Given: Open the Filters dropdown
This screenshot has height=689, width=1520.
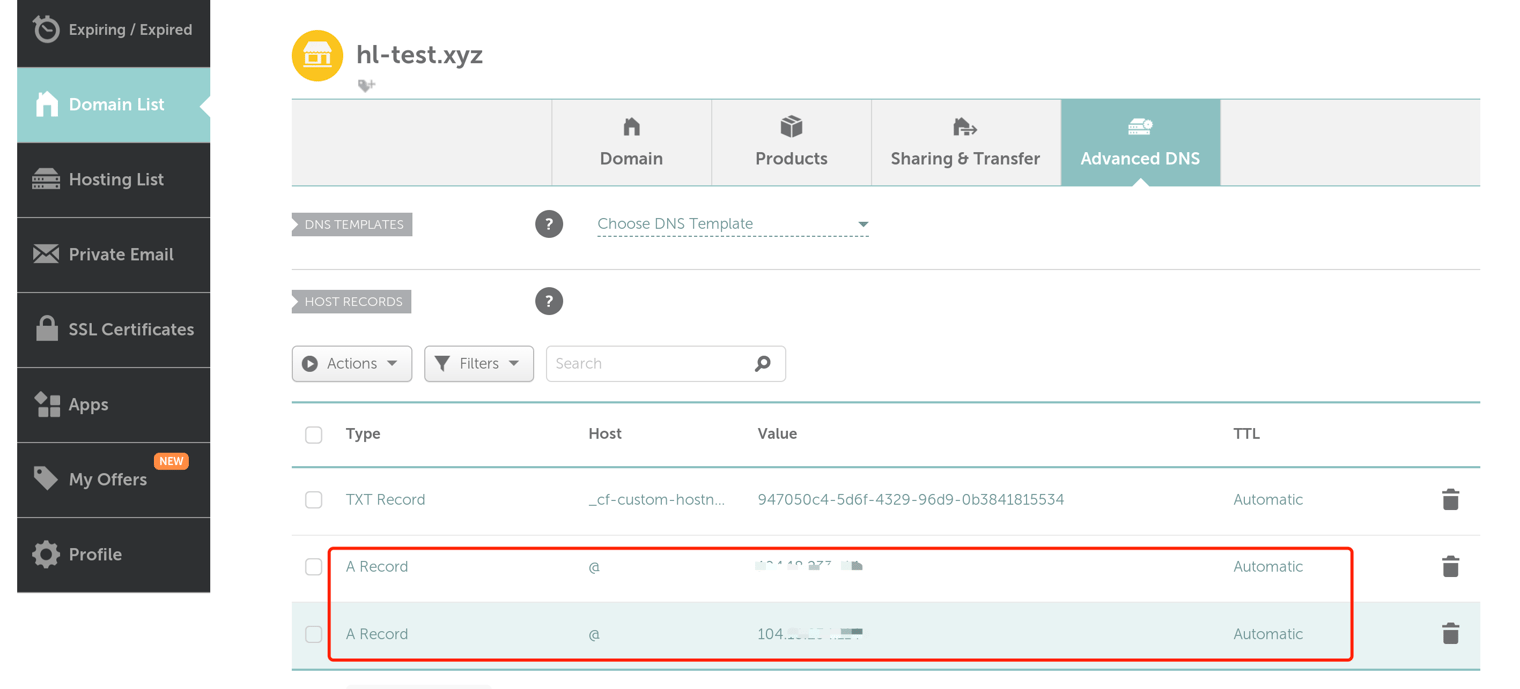Looking at the screenshot, I should (478, 364).
